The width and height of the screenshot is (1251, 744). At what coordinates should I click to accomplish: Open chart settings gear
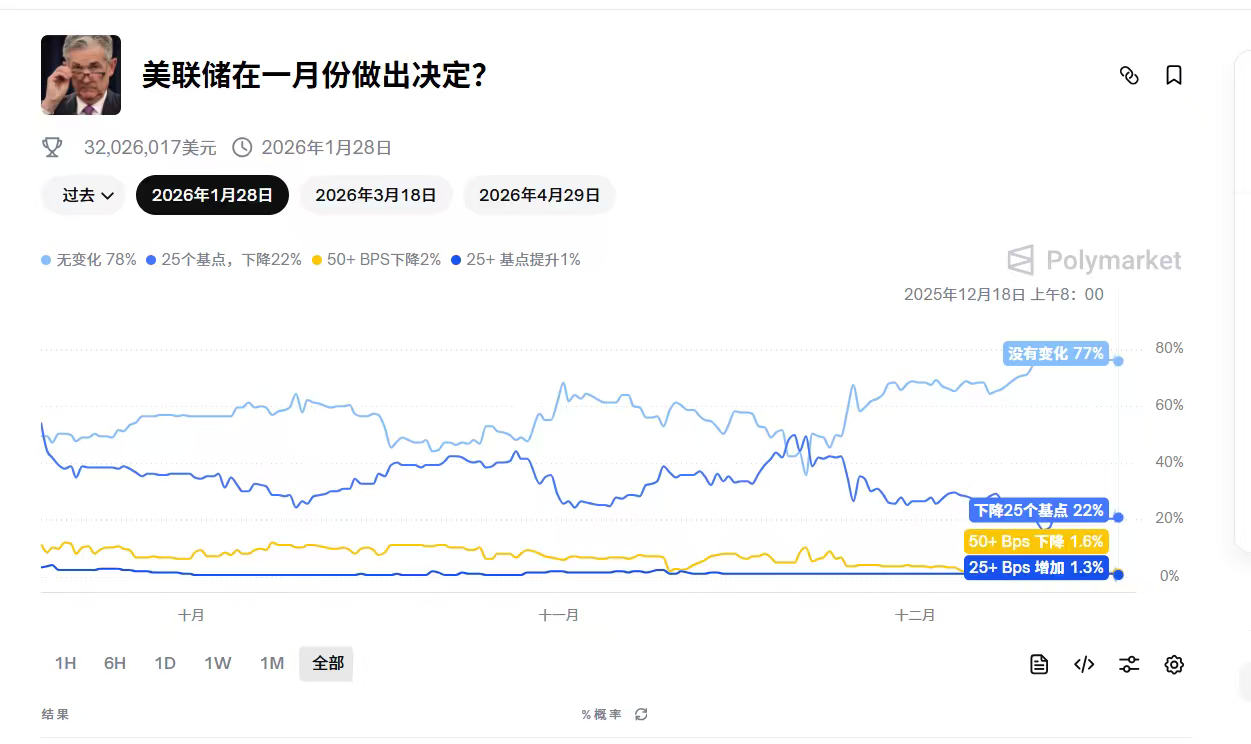point(1174,664)
